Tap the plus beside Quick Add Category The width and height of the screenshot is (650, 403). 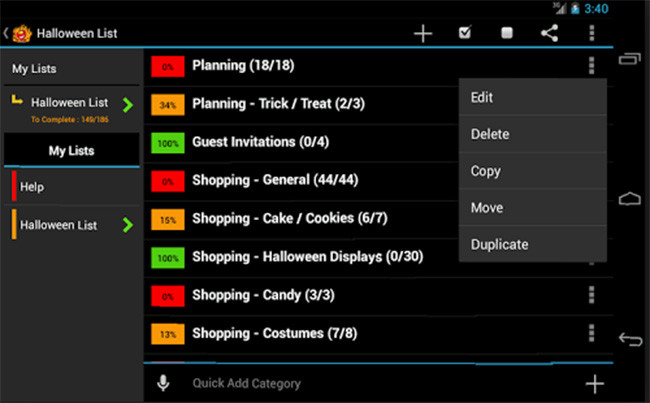pyautogui.click(x=594, y=383)
